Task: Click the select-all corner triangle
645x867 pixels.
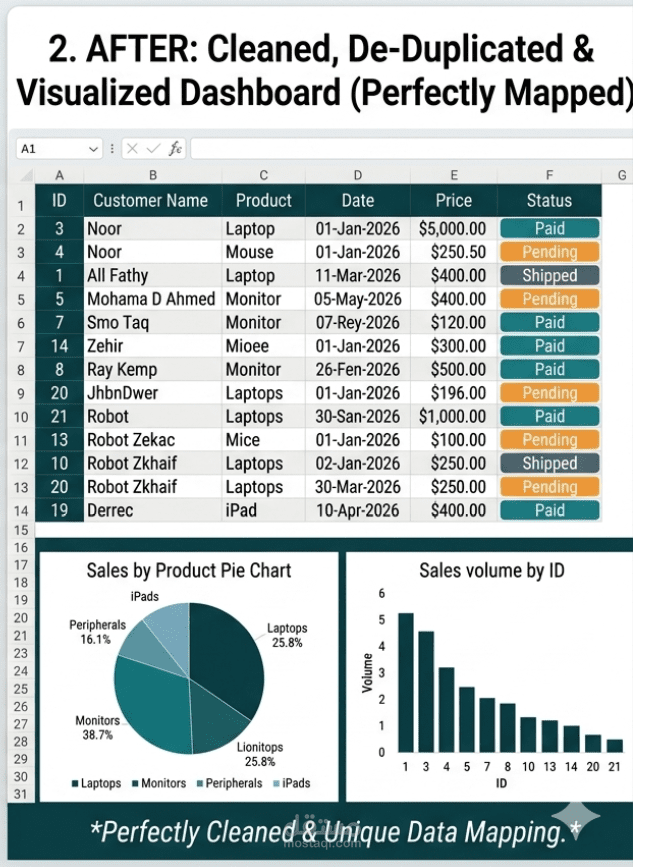Action: 26,176
